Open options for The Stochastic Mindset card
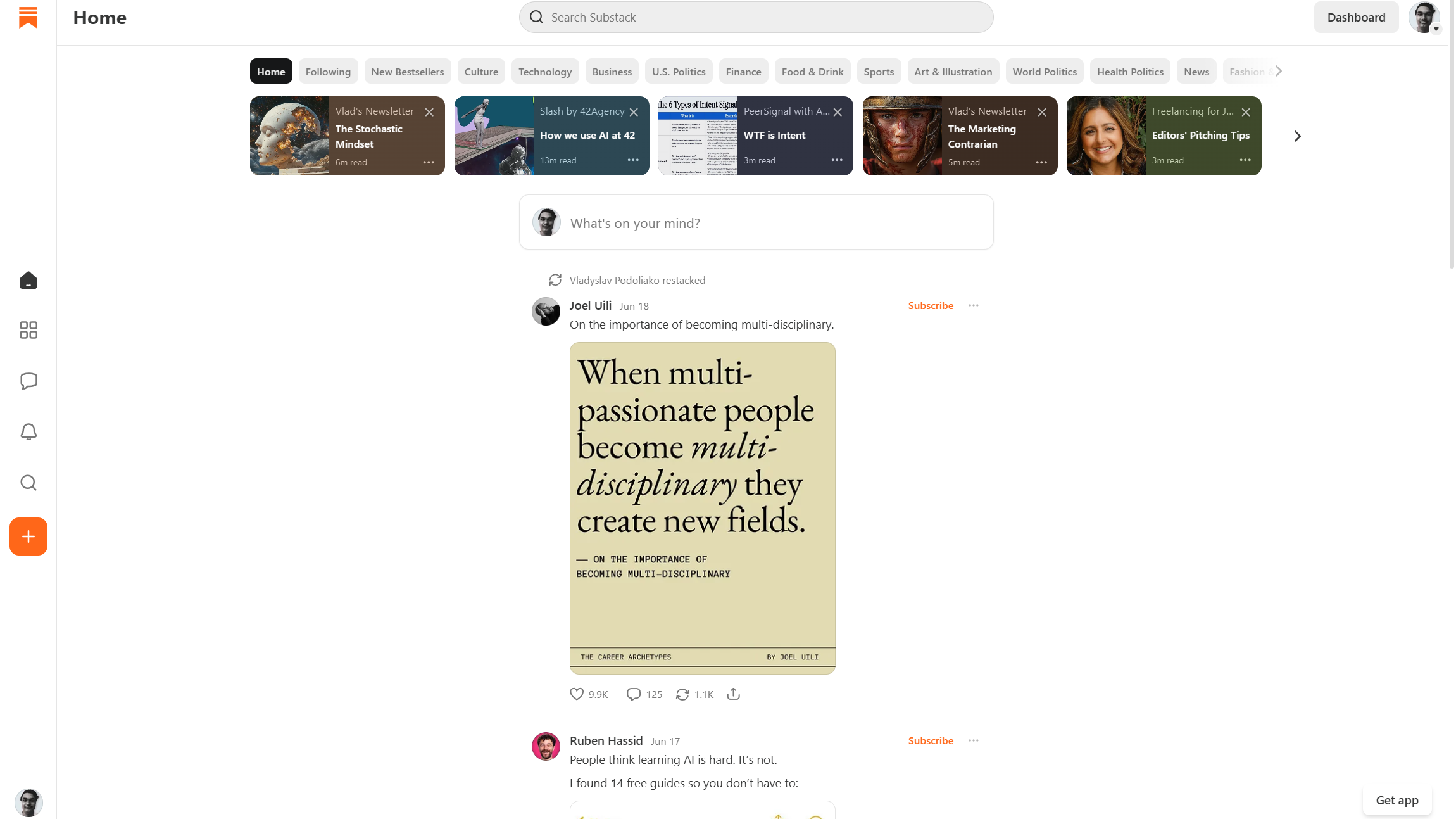This screenshot has height=819, width=1456. pos(429,162)
